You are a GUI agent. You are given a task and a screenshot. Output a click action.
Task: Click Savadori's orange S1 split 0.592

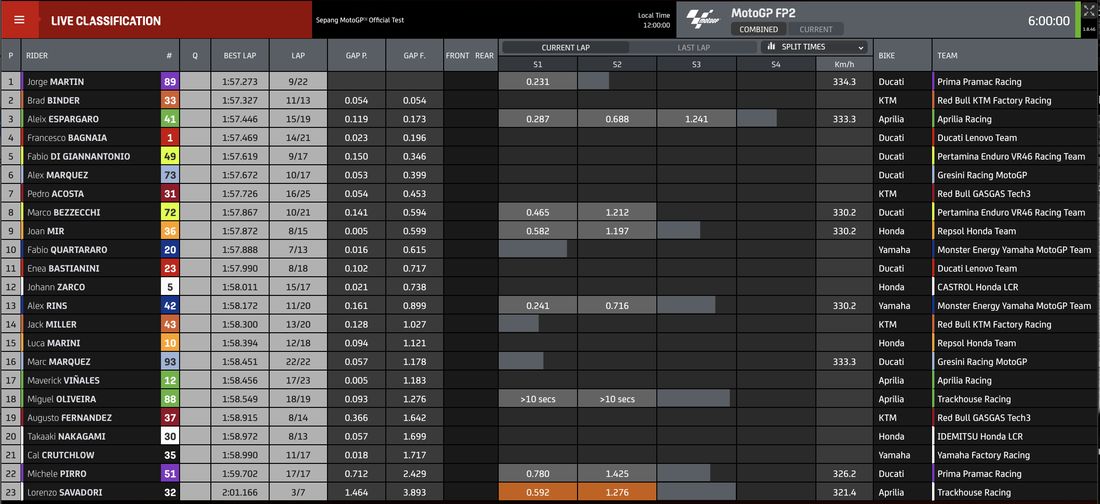point(538,492)
